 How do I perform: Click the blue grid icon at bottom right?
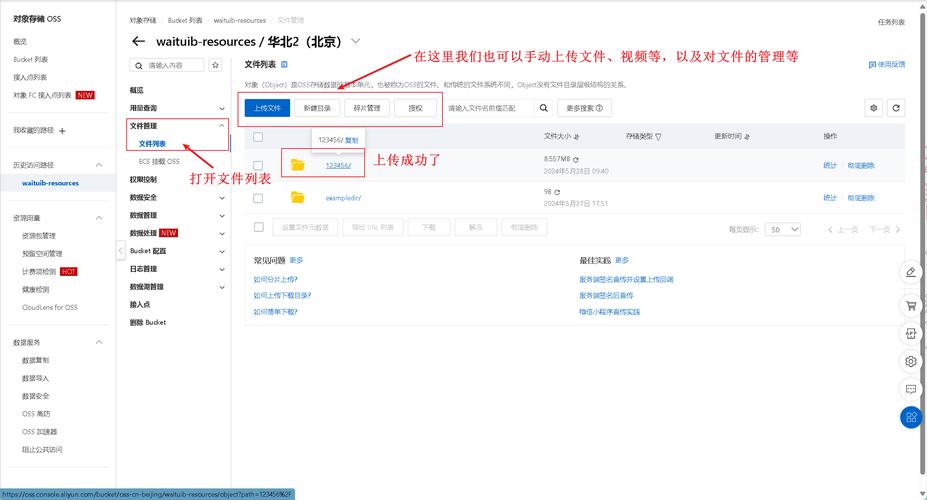tap(911, 418)
